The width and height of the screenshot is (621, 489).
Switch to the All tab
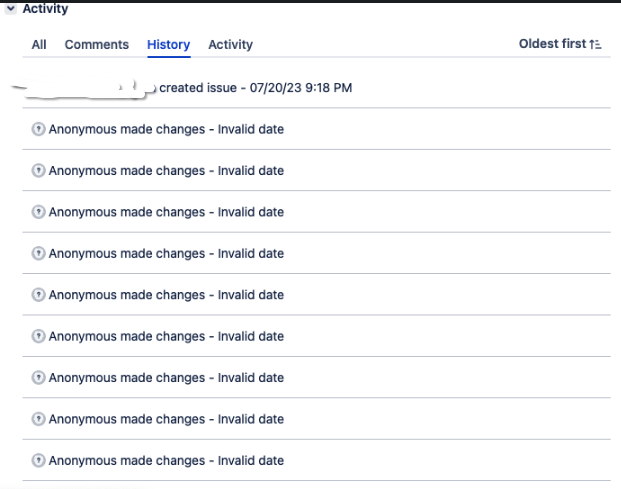(x=39, y=44)
